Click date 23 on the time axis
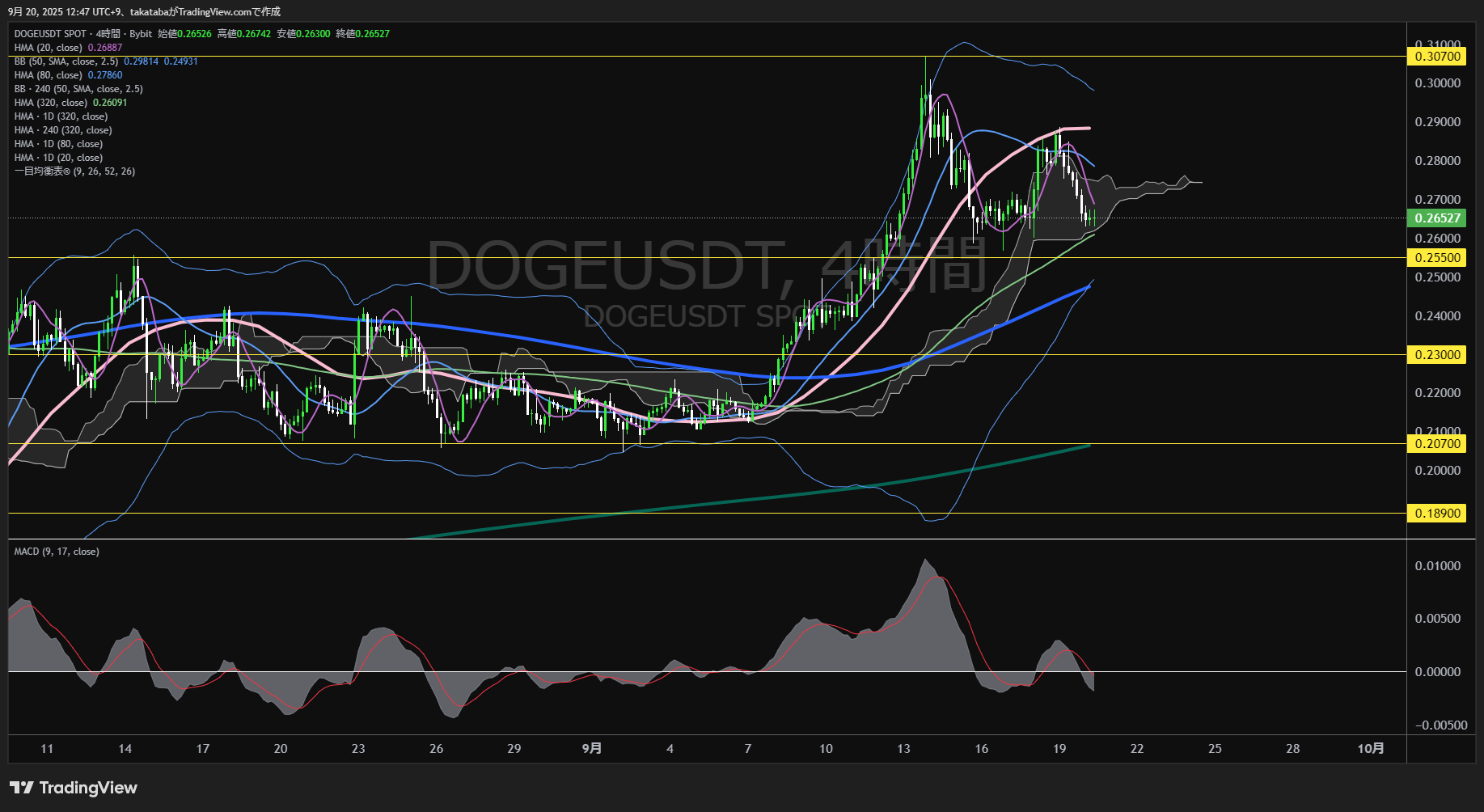 click(x=358, y=749)
